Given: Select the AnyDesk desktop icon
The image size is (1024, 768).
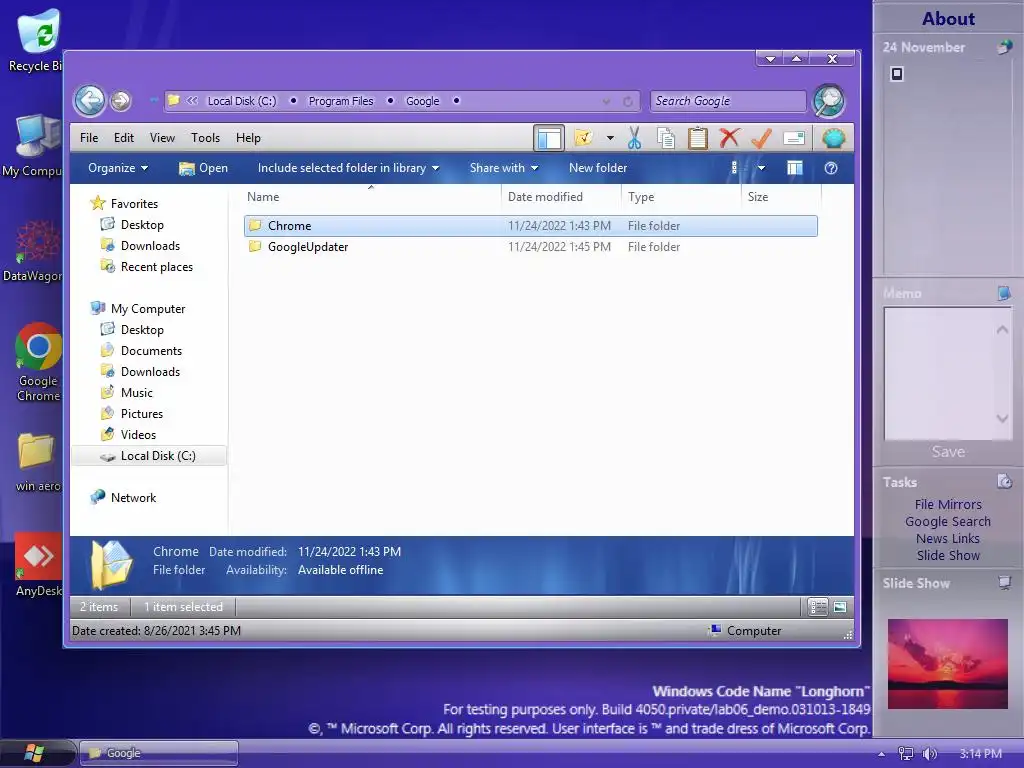Looking at the screenshot, I should (38, 565).
